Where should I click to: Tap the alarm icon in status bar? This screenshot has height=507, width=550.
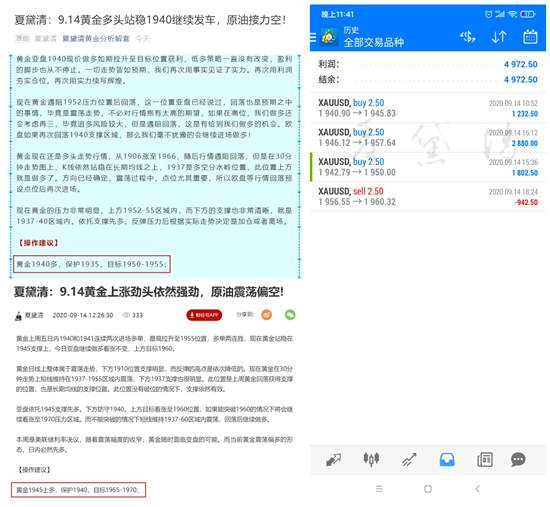click(x=488, y=14)
